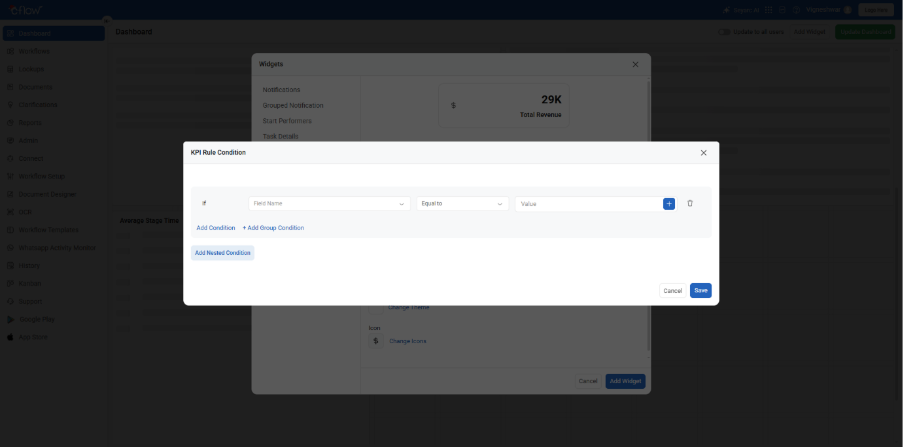Click the Google Play icon in the sidebar
The width and height of the screenshot is (903, 447).
click(10, 319)
